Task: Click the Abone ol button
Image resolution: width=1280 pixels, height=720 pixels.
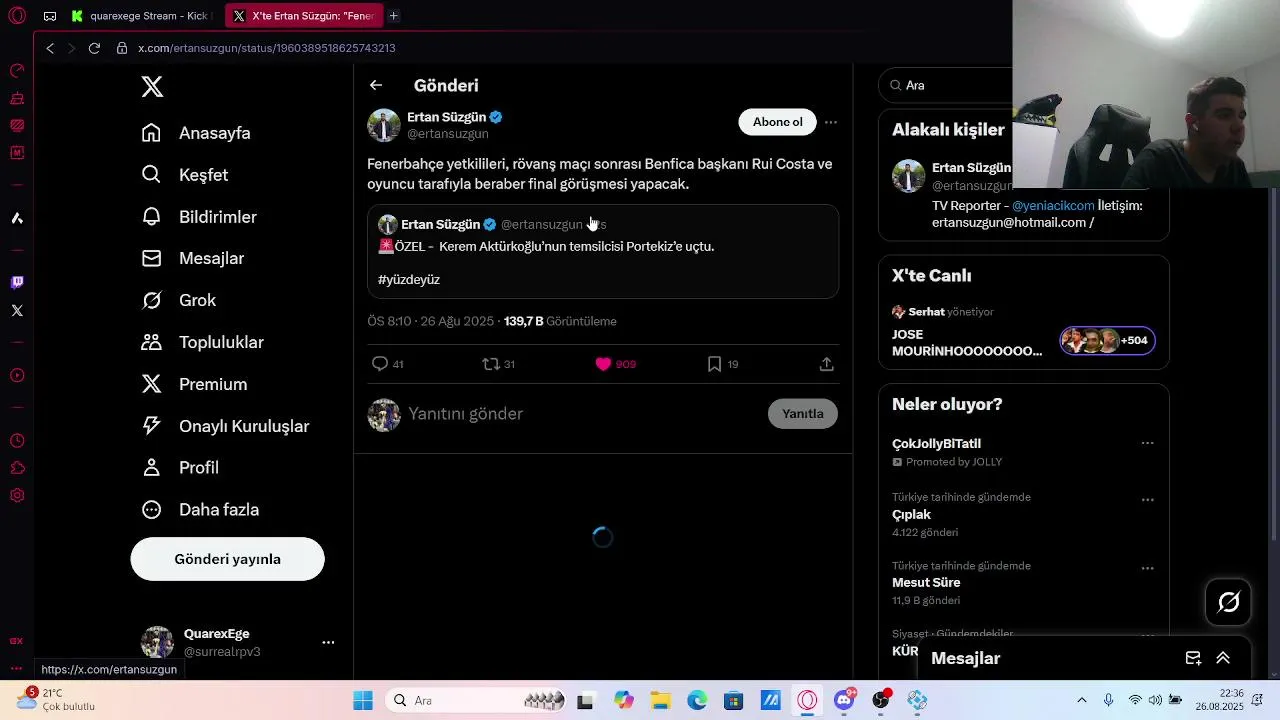Action: [777, 122]
